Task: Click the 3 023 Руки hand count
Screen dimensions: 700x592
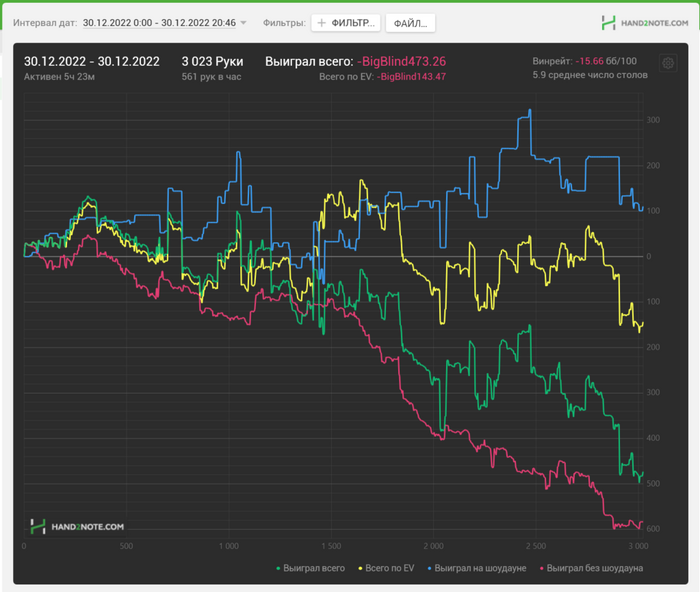Action: tap(212, 62)
